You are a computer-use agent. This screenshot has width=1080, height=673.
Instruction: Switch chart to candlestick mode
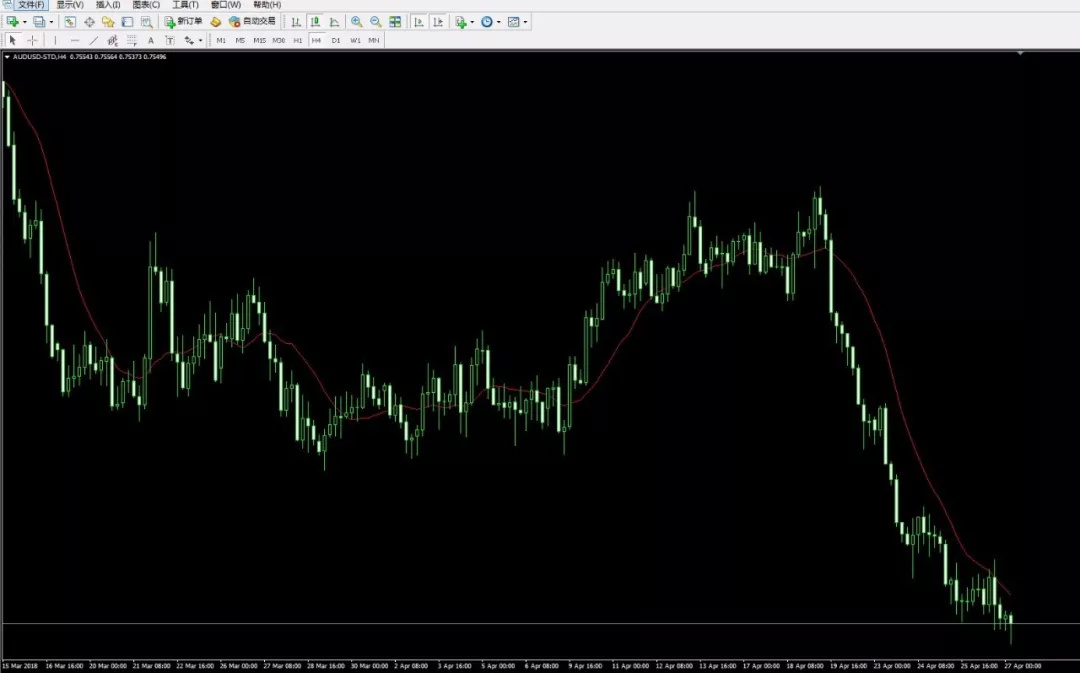pos(315,21)
